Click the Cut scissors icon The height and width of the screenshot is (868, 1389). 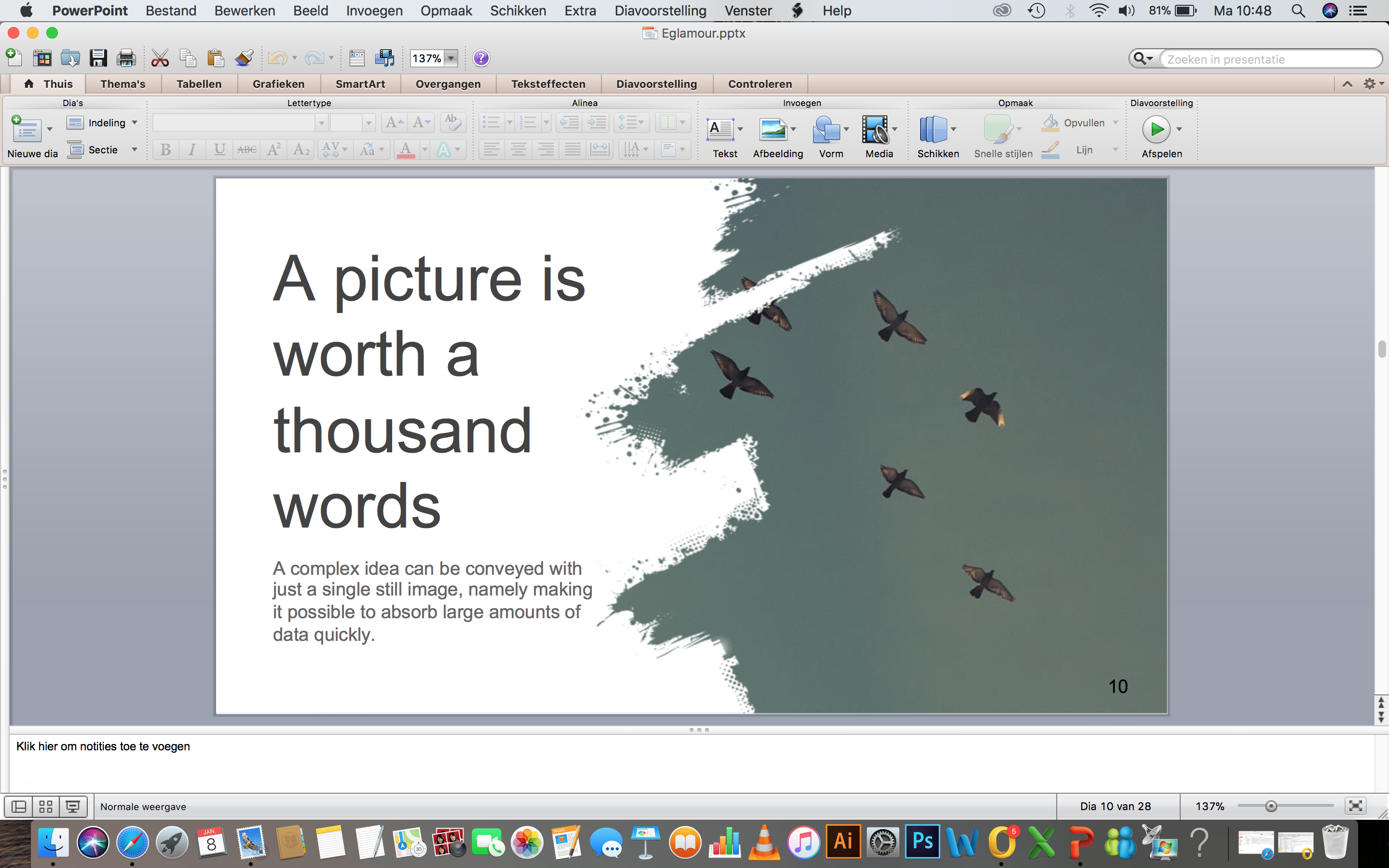coord(160,58)
